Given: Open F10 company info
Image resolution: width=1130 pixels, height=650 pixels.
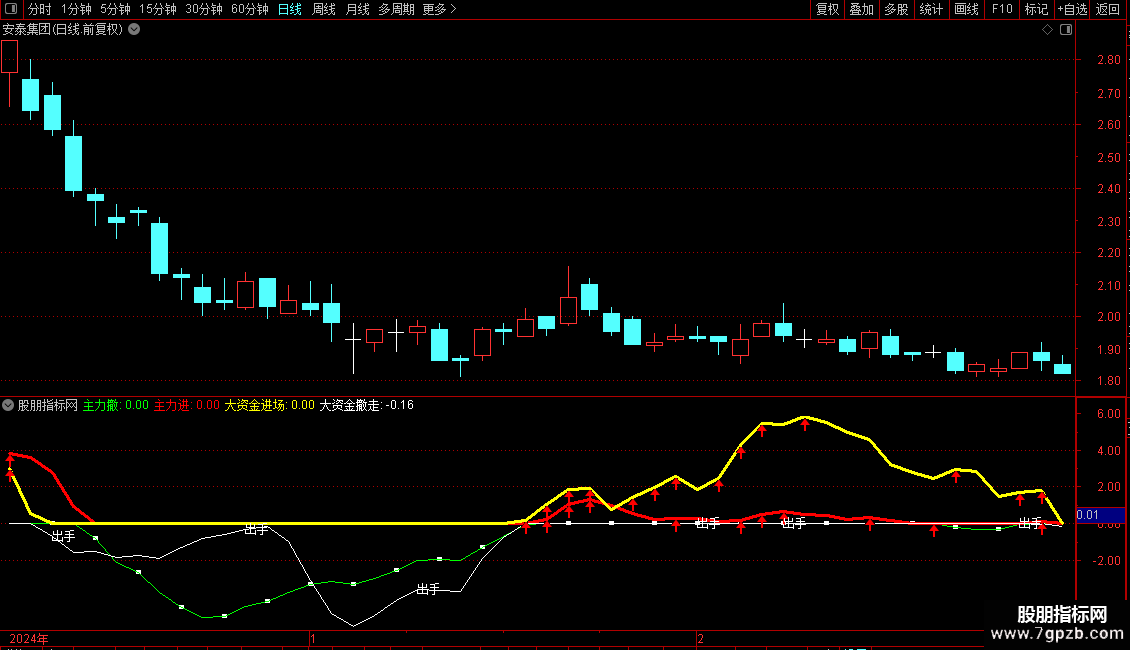Looking at the screenshot, I should coord(1002,9).
